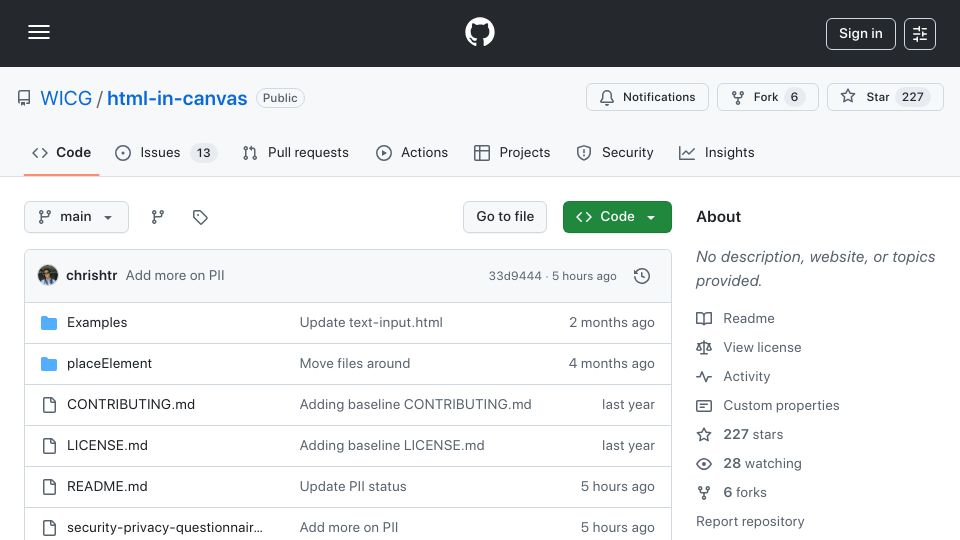
Task: Fork the repository
Action: click(x=767, y=97)
